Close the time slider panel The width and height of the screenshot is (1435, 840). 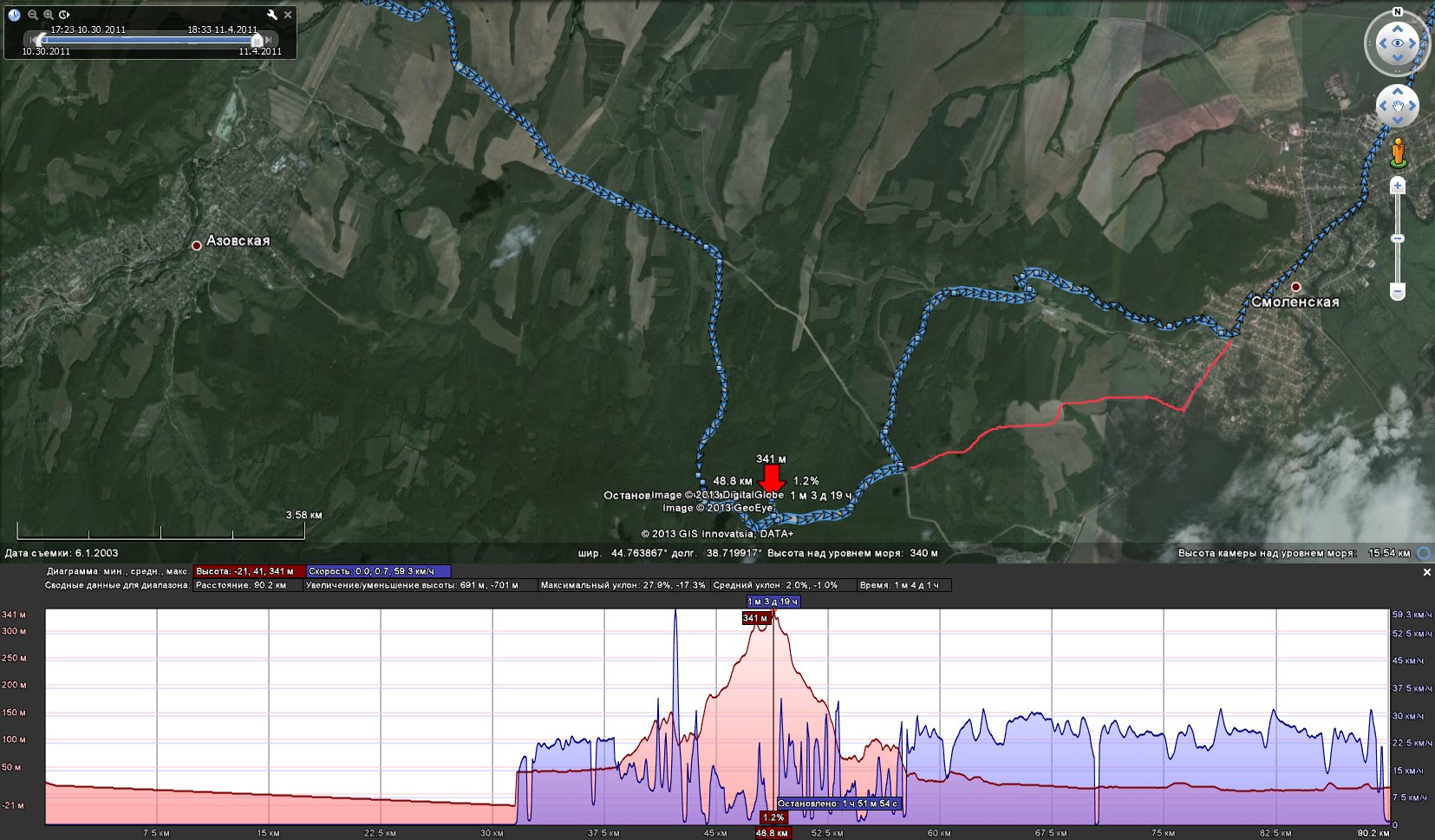tap(288, 15)
